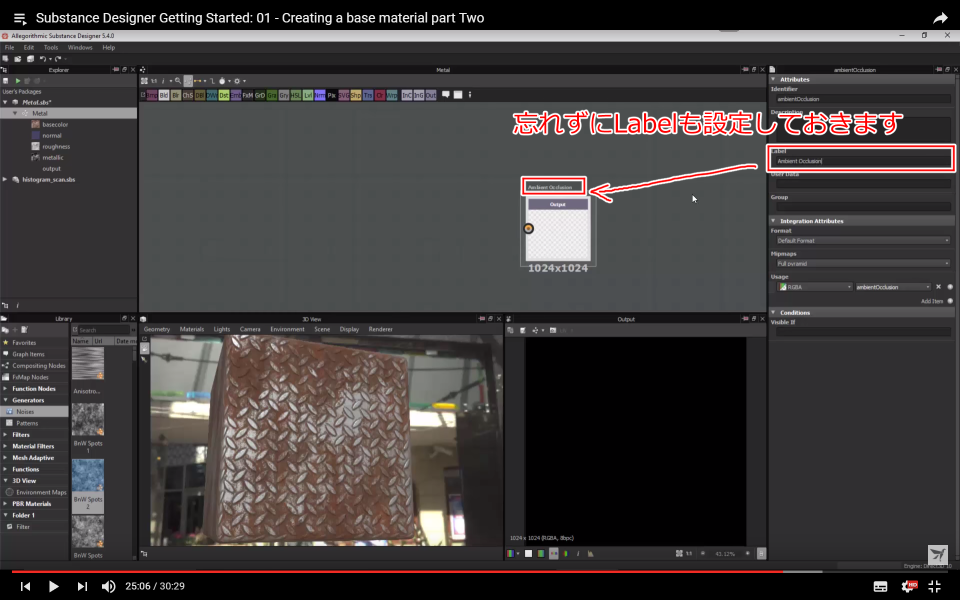Select Noises under Generators
The height and width of the screenshot is (600, 960).
(x=34, y=411)
